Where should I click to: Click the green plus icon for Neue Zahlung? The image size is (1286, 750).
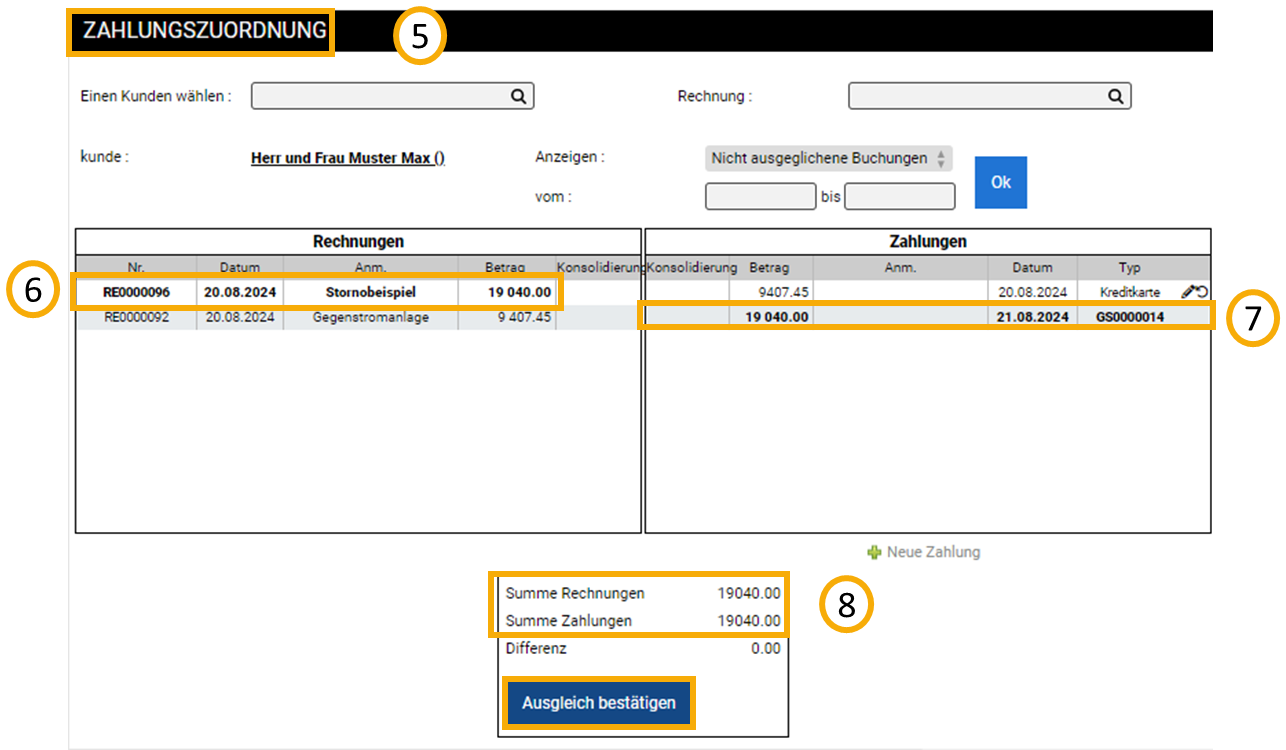pyautogui.click(x=874, y=552)
